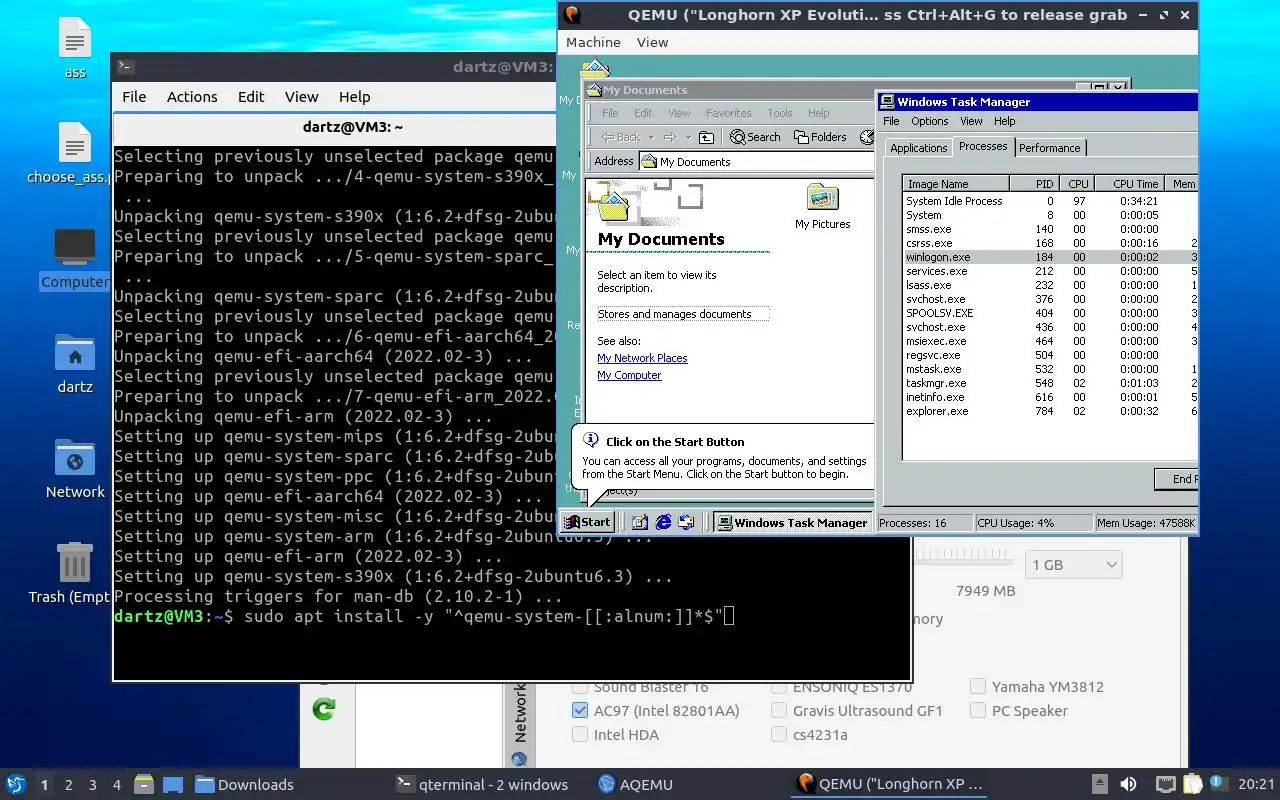Select SPOOLSV.EXE process row
The width and height of the screenshot is (1280, 800).
(1050, 313)
